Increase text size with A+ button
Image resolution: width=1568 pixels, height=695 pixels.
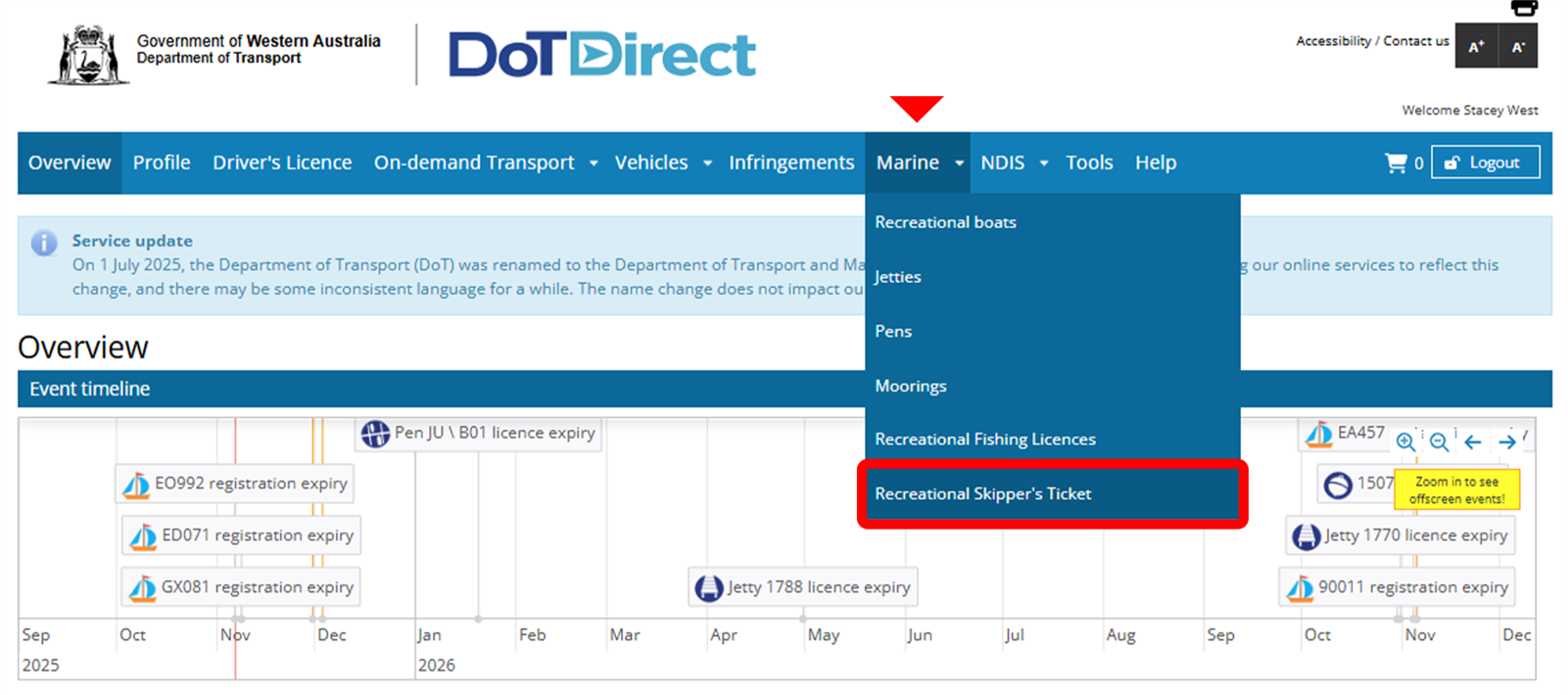click(1476, 46)
